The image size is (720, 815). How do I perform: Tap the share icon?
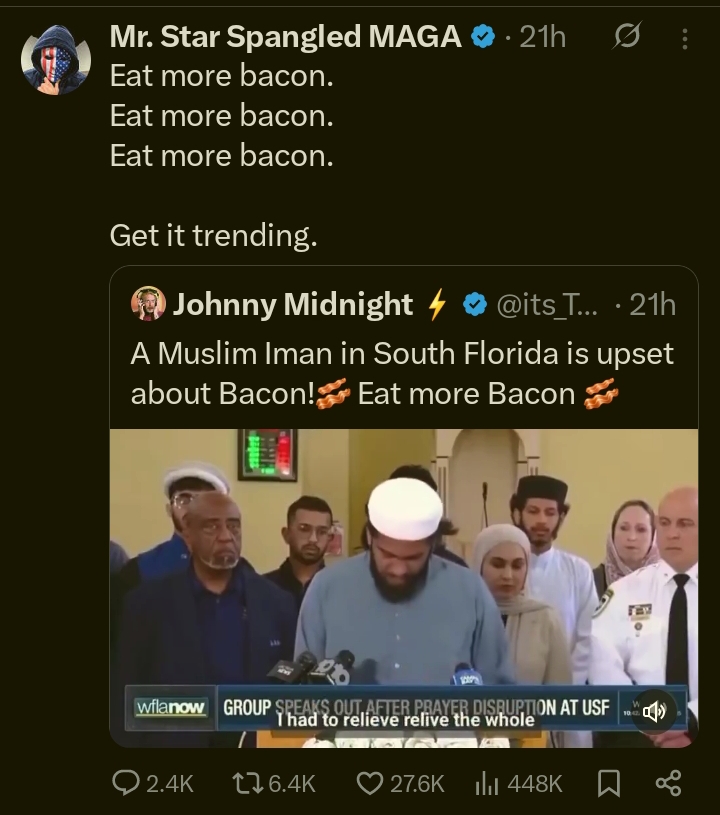coord(668,783)
